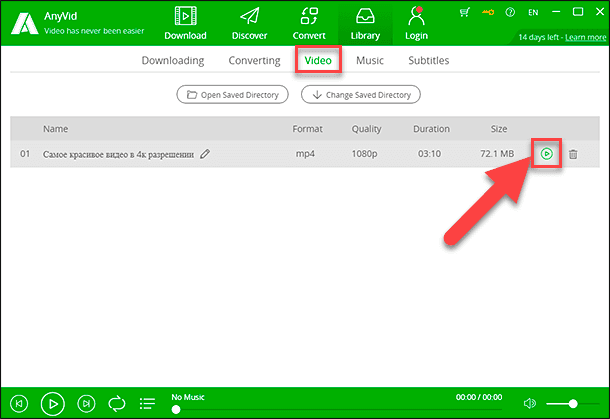Change language using EN selector
The image size is (610, 419).
click(x=533, y=12)
